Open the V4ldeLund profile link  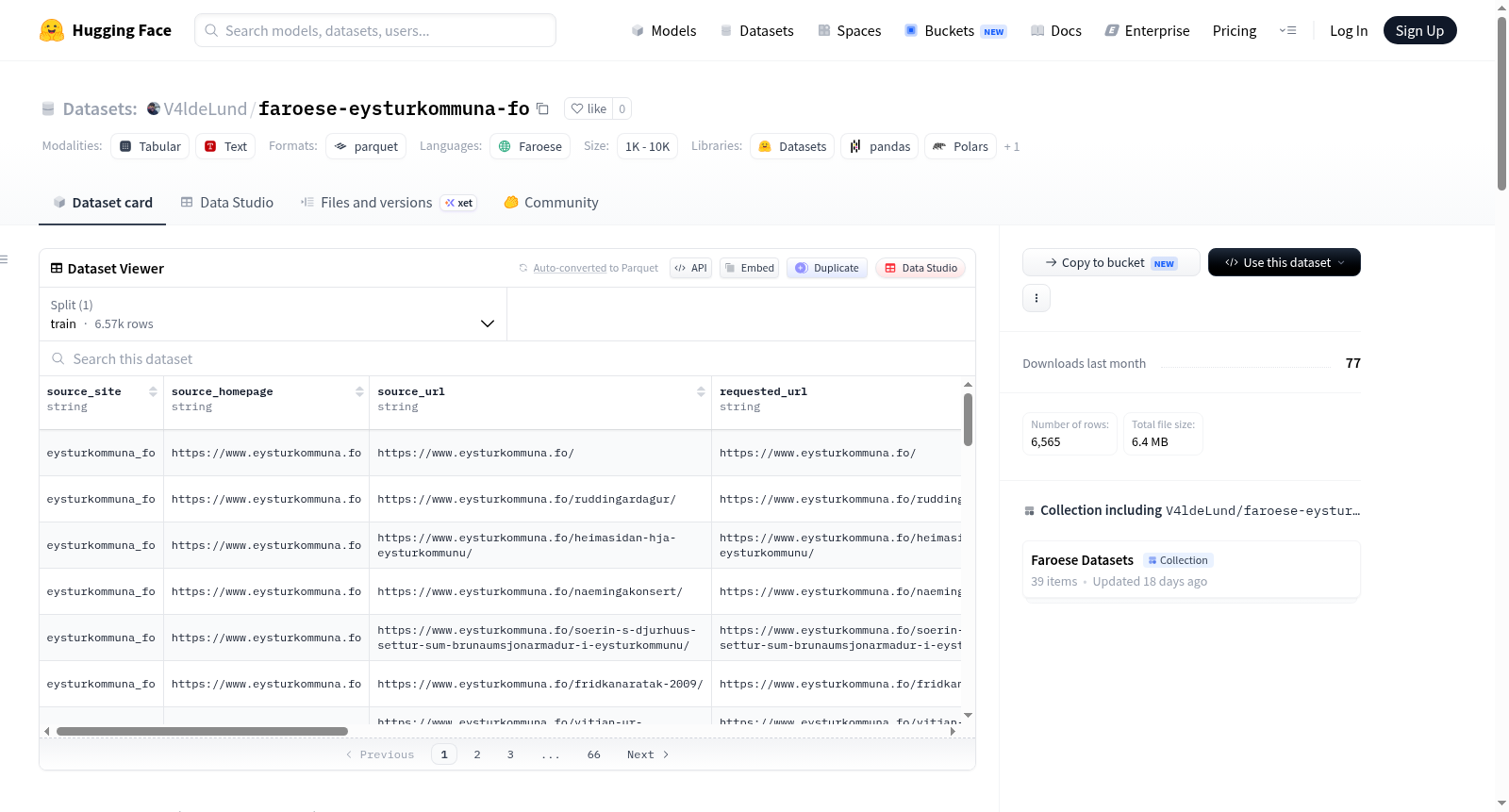click(205, 108)
